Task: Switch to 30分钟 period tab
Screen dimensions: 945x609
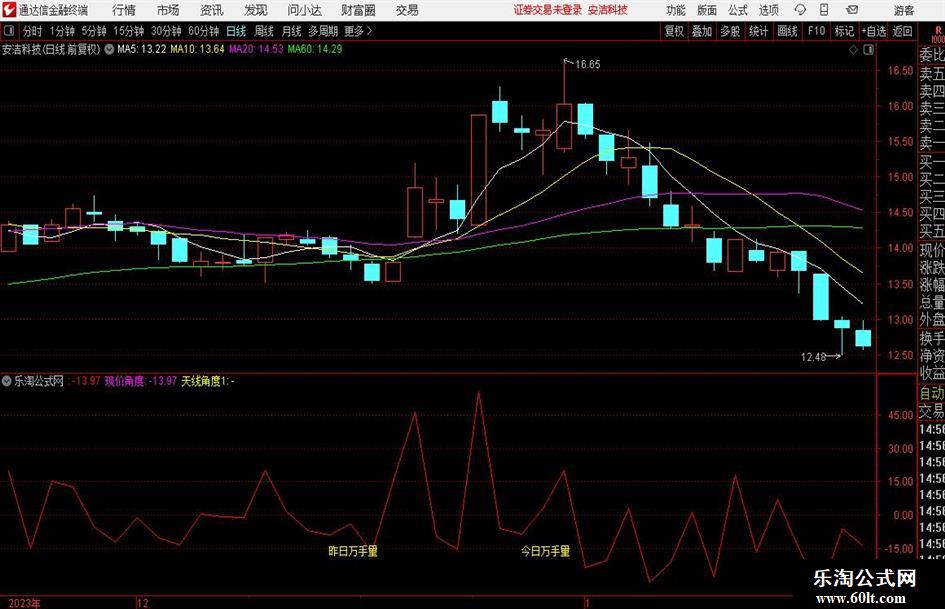Action: 166,31
